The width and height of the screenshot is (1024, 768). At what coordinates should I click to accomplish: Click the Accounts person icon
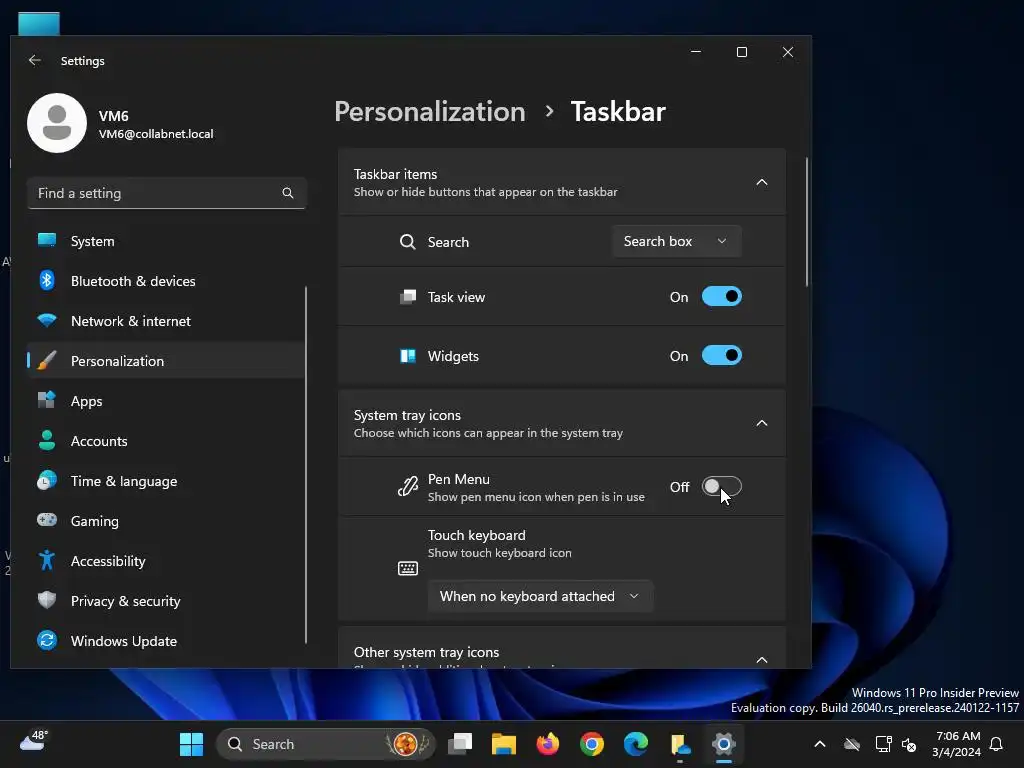click(x=46, y=440)
